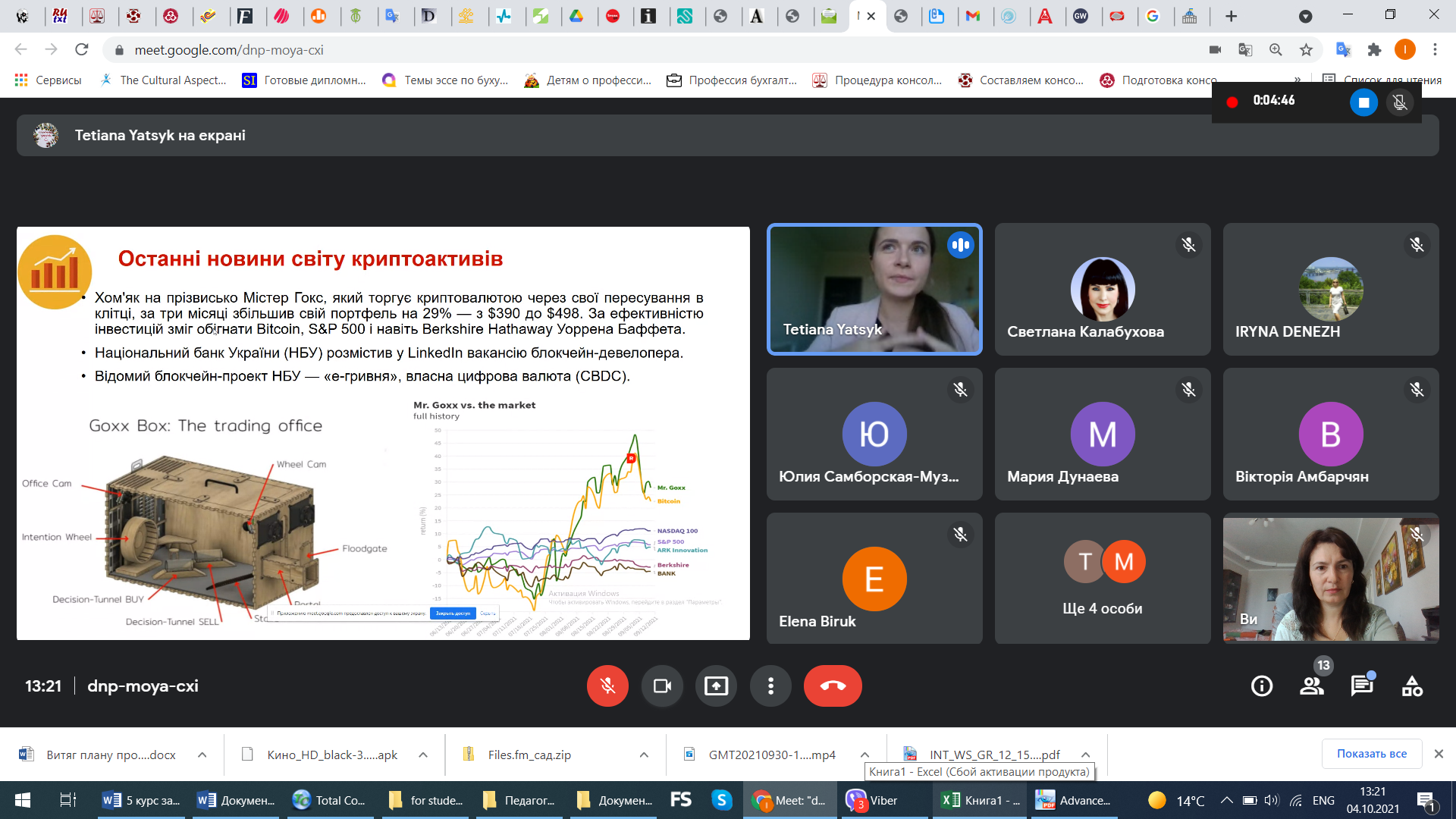This screenshot has width=1456, height=819.
Task: Open meeting details info icon
Action: click(x=1262, y=686)
